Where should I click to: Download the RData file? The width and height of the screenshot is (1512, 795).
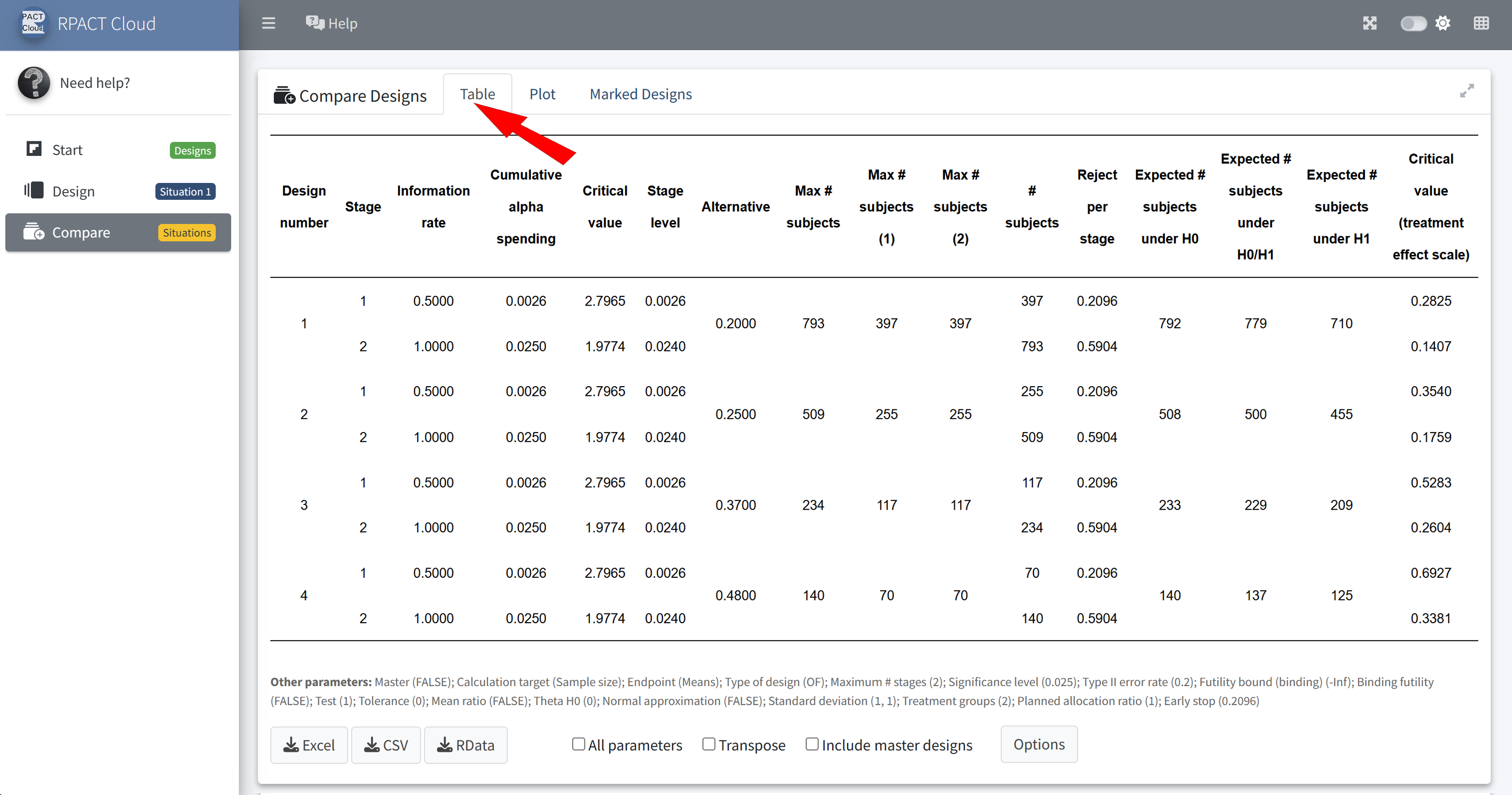point(465,745)
